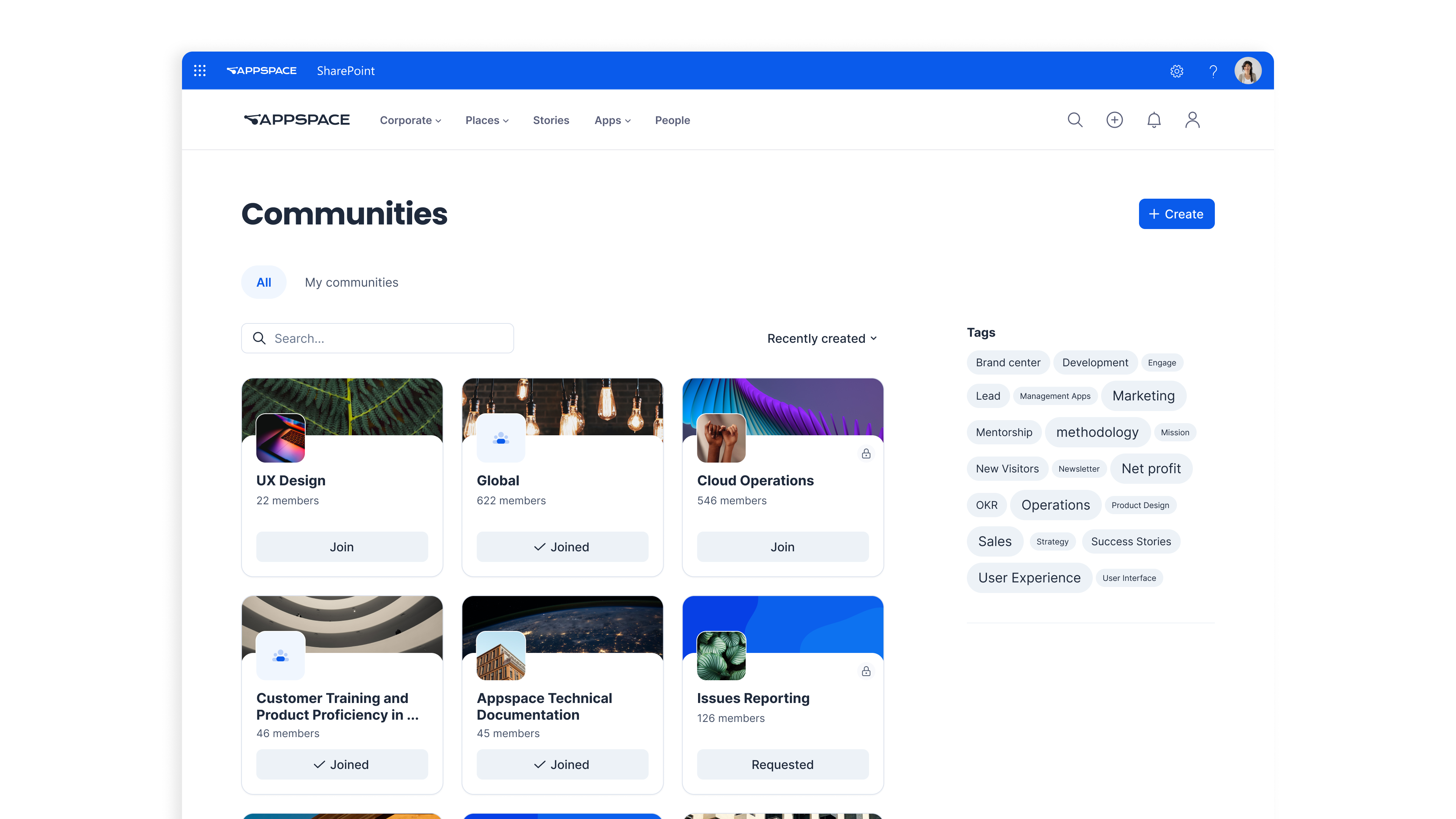Open the app launcher grid icon
This screenshot has width=1456, height=819.
[199, 71]
